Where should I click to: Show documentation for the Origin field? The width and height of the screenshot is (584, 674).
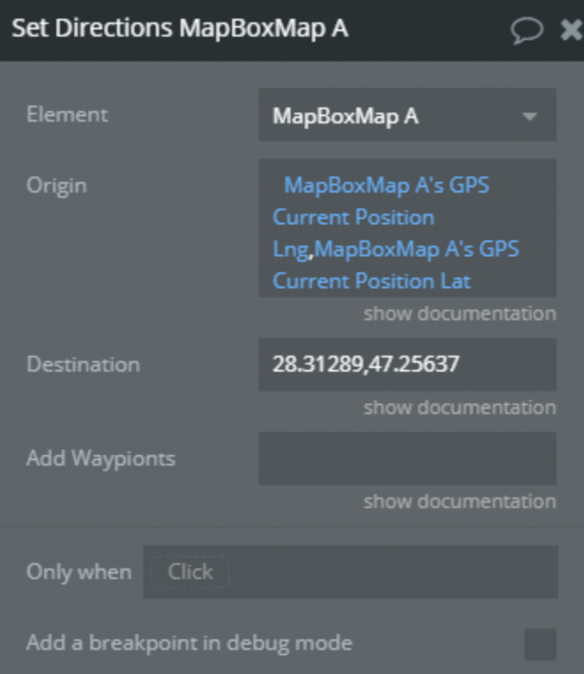tap(460, 314)
